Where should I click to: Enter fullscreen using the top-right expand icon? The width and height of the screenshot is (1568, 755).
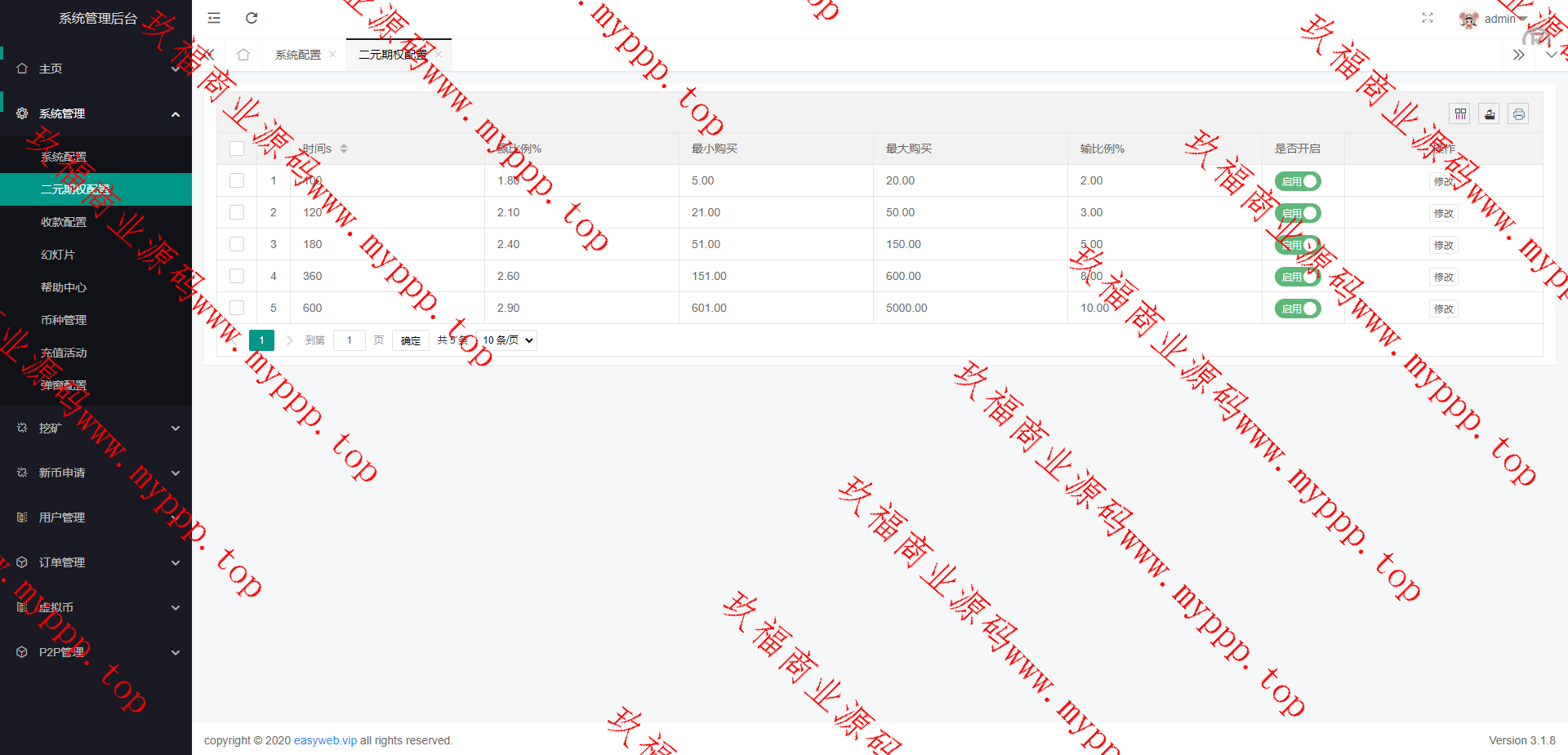[1428, 18]
